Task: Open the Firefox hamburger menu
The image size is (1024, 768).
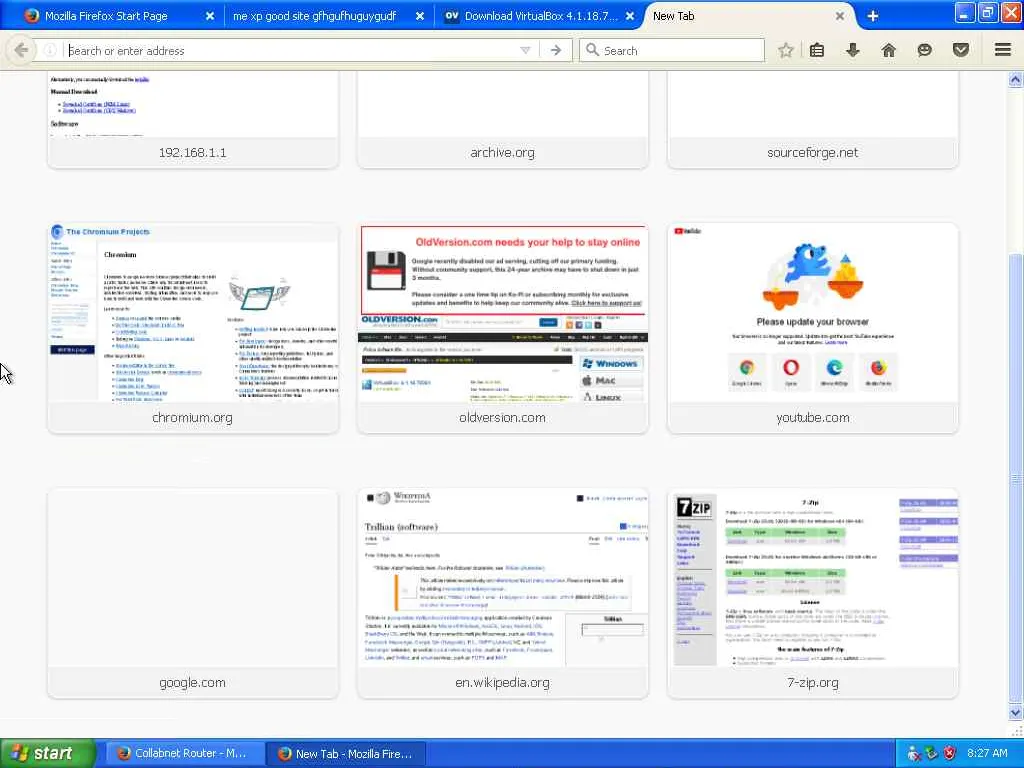Action: 1003,50
